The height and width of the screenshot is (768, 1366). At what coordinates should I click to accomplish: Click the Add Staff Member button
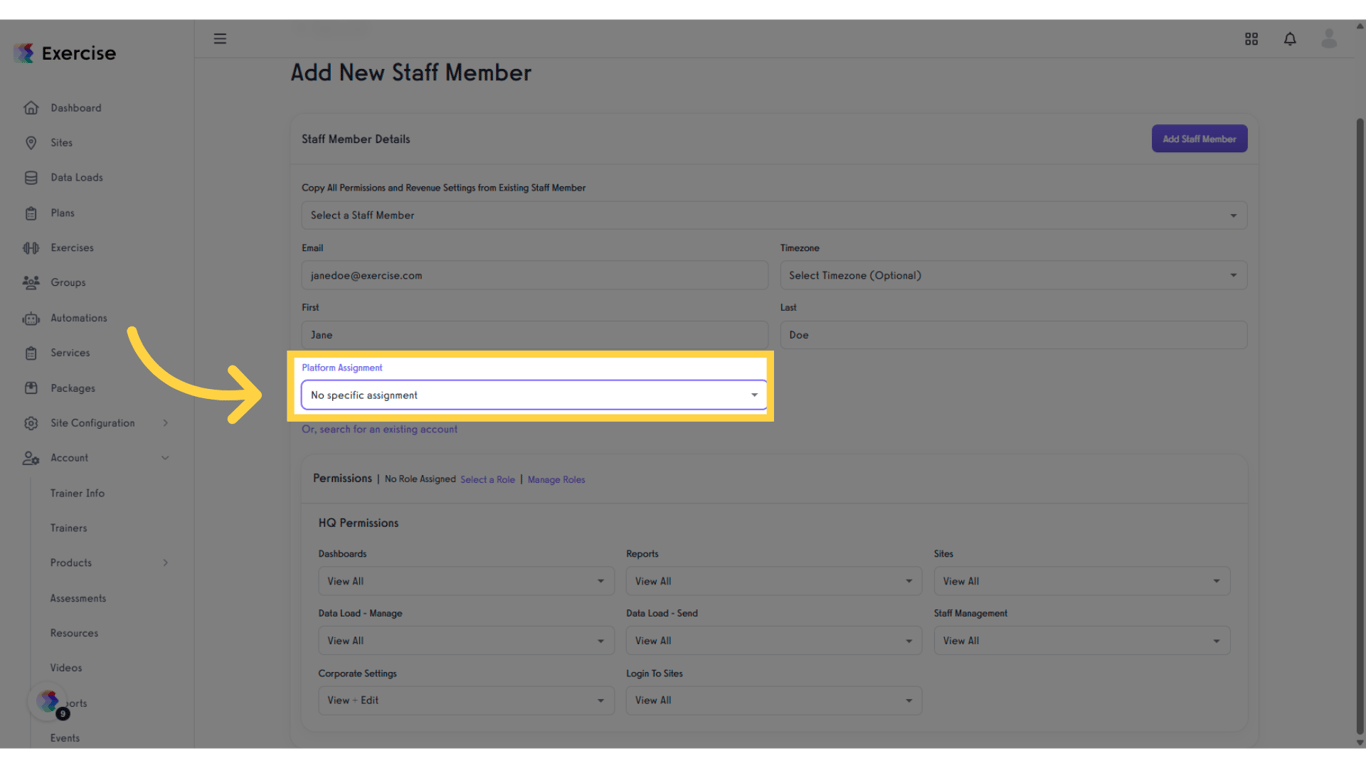(x=1199, y=139)
